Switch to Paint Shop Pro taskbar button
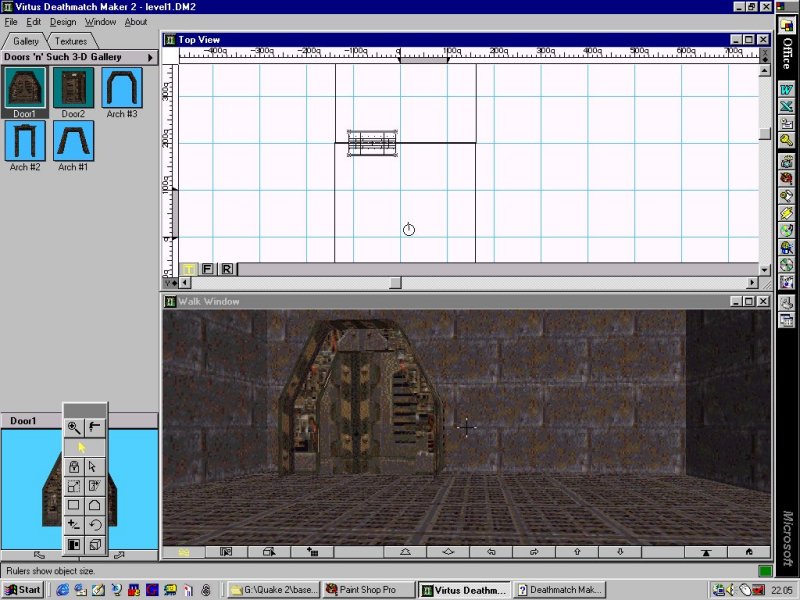The image size is (800, 600). pyautogui.click(x=368, y=590)
